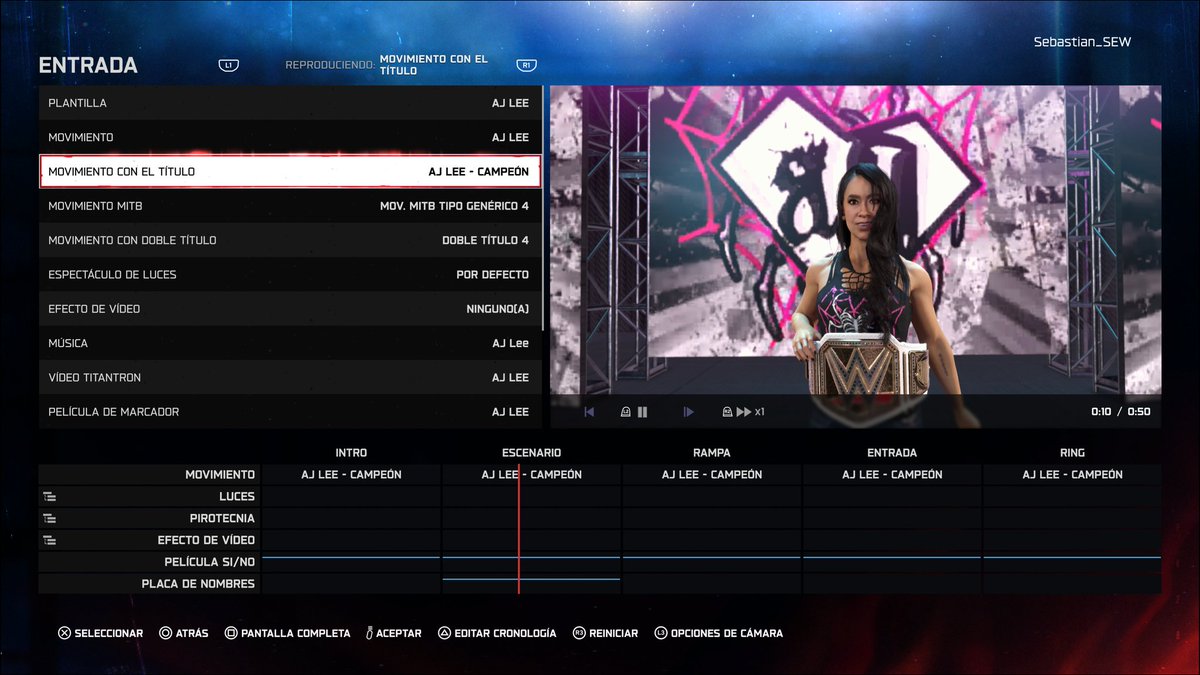The width and height of the screenshot is (1200, 675).
Task: Click Movimiento cell under Escenario column
Action: 531,475
